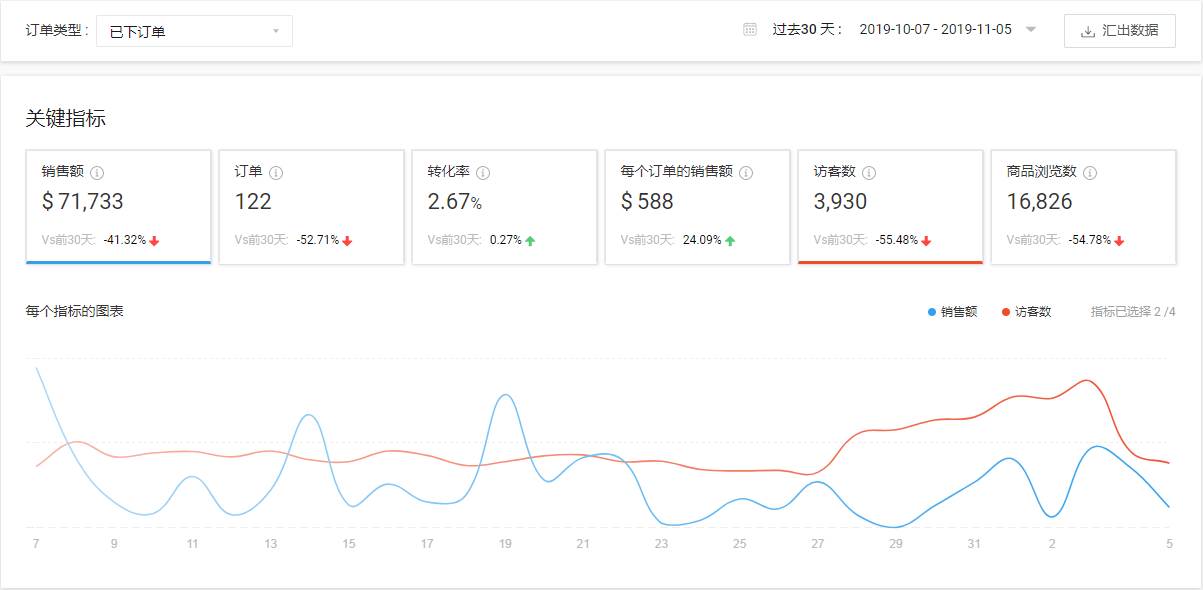Click the red down arrow beside -54.78%
1203x590 pixels.
point(1119,241)
